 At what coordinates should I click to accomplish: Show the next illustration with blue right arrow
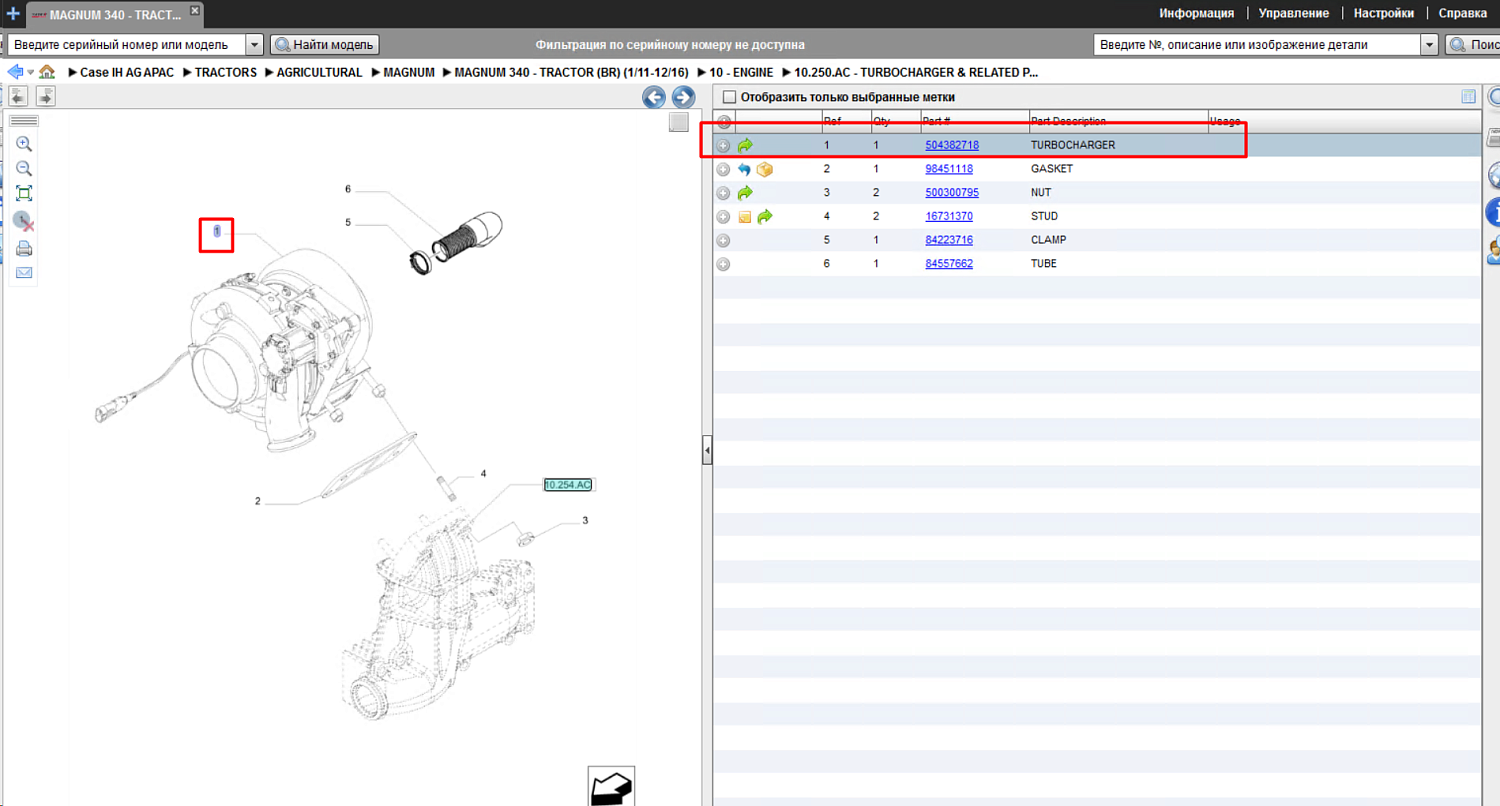pos(683,97)
